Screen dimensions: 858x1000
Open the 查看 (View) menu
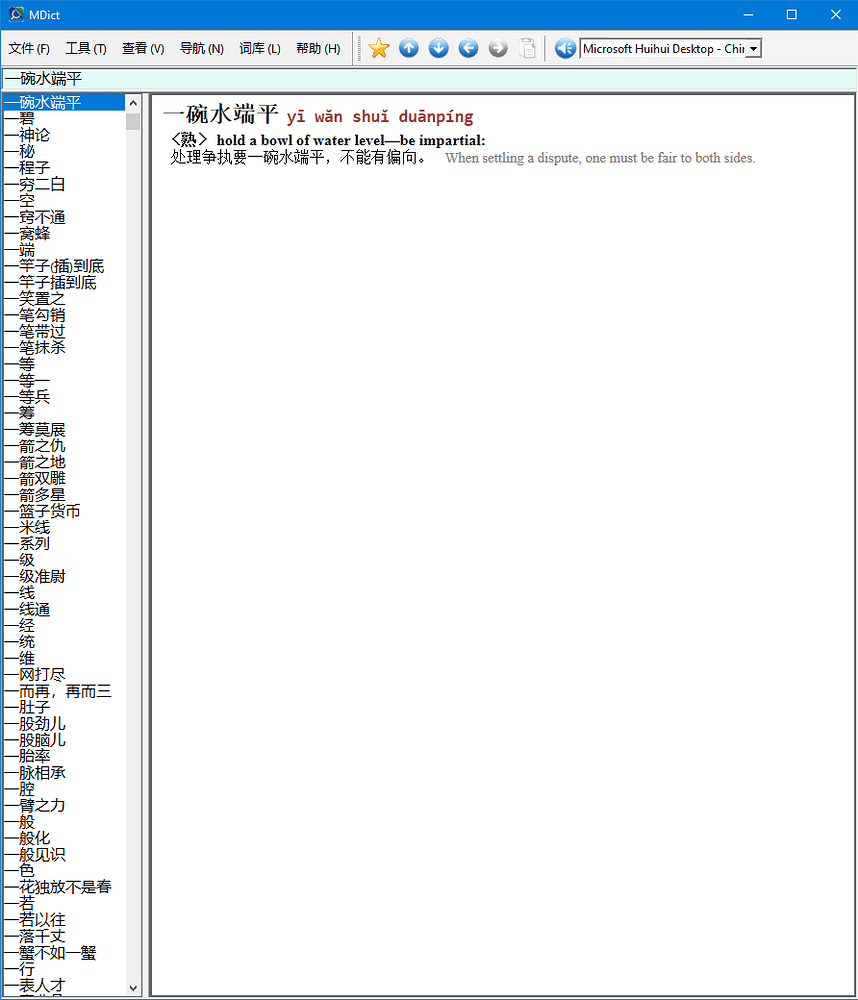coord(142,47)
